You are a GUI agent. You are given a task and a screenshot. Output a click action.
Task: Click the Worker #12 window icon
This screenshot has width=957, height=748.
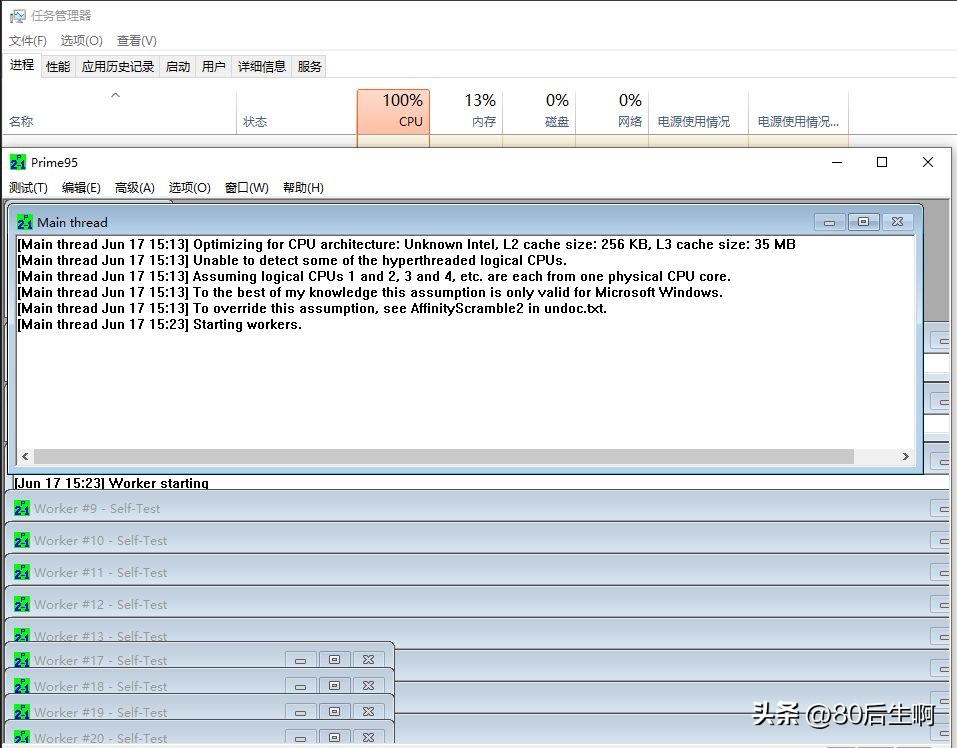pos(22,604)
